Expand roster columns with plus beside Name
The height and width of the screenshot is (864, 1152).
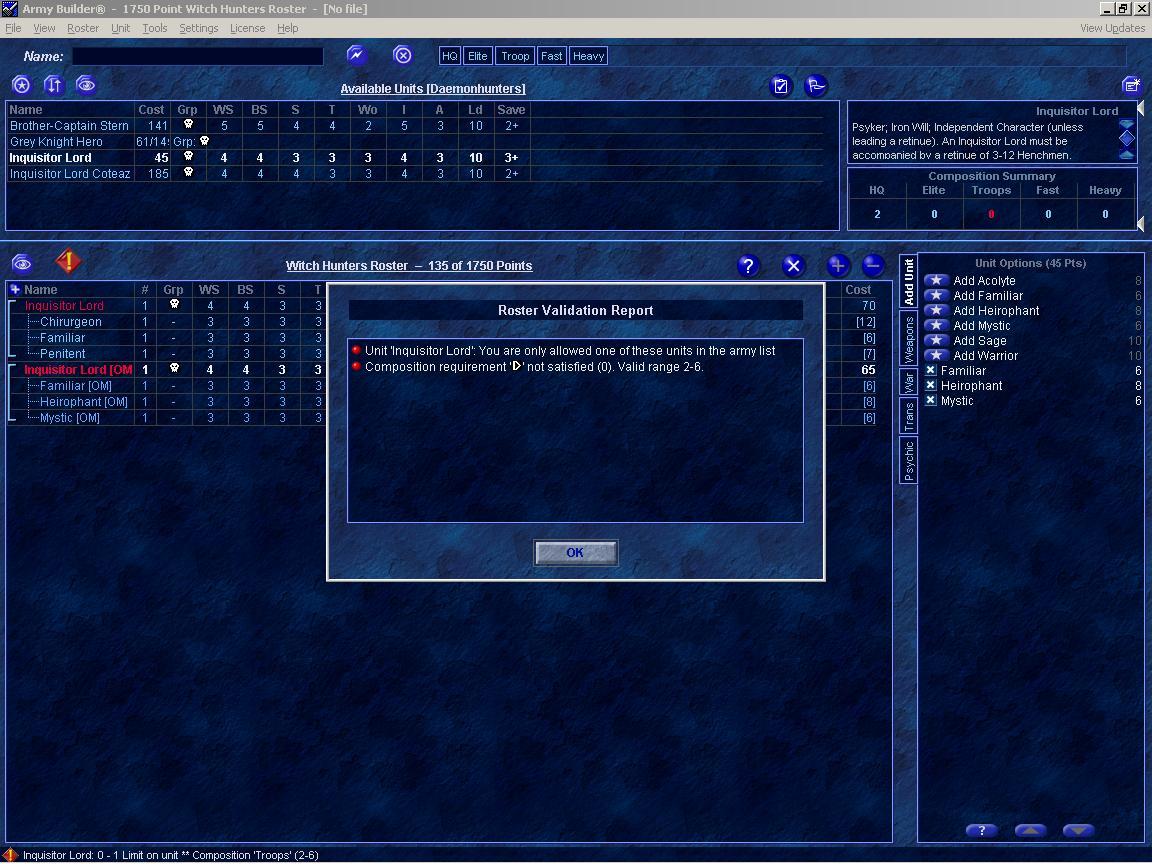point(15,289)
